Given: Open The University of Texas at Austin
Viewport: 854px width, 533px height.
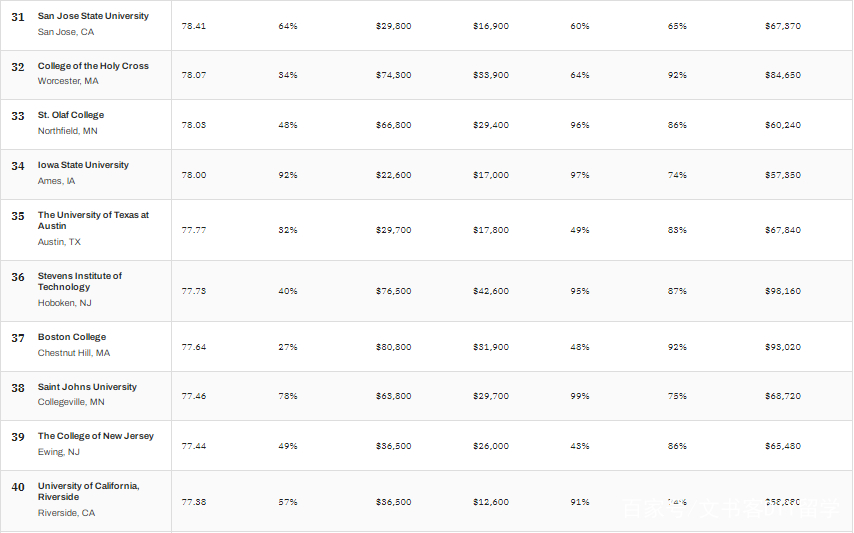Looking at the screenshot, I should [93, 220].
